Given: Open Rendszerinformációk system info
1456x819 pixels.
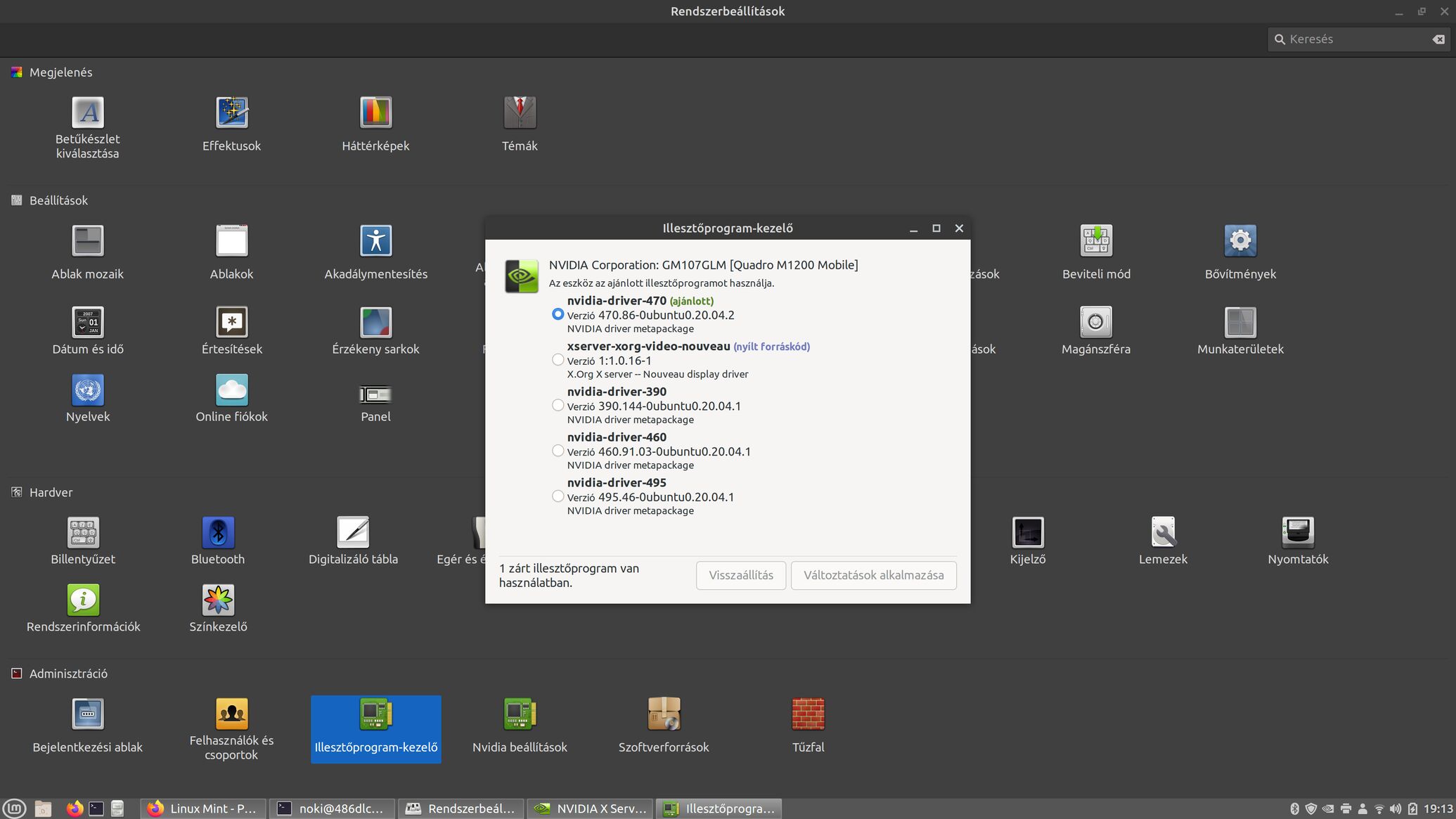Looking at the screenshot, I should point(83,609).
